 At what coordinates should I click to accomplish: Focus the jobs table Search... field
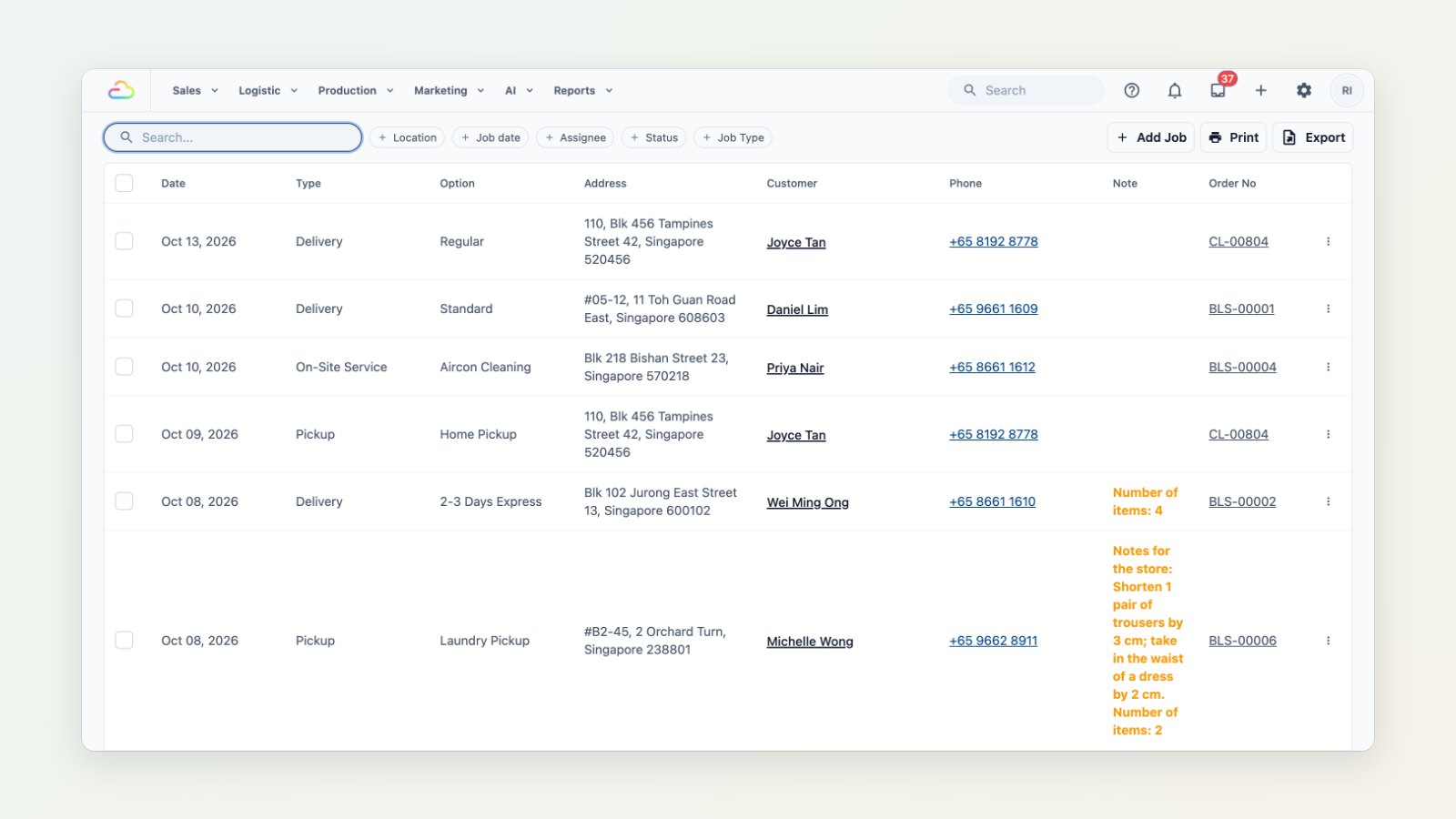(x=233, y=137)
